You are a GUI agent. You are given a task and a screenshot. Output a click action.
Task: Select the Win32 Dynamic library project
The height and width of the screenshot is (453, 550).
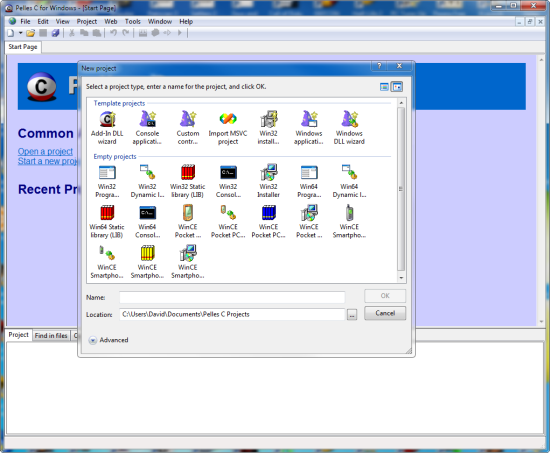pos(147,181)
